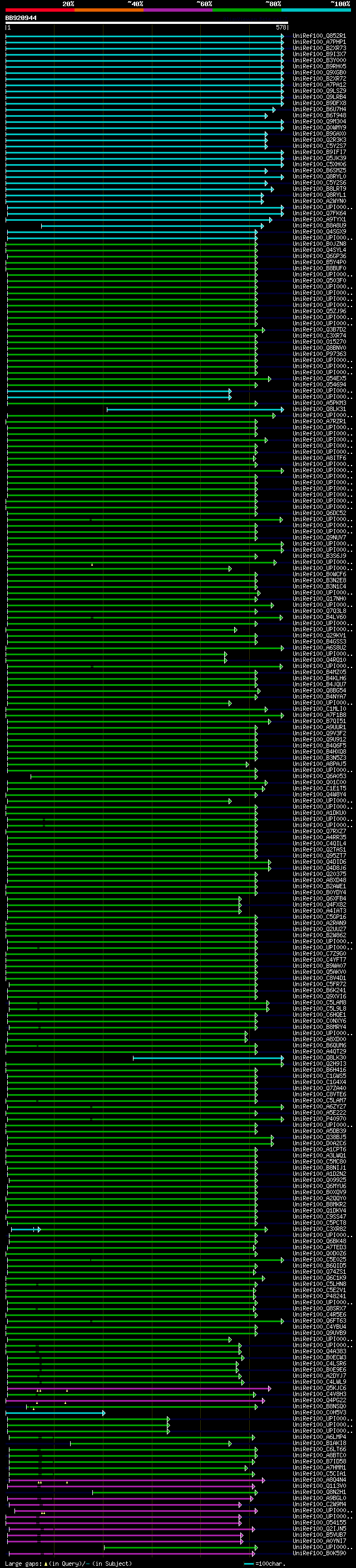Select the UniRef100_Q7FK64 label

319,213
